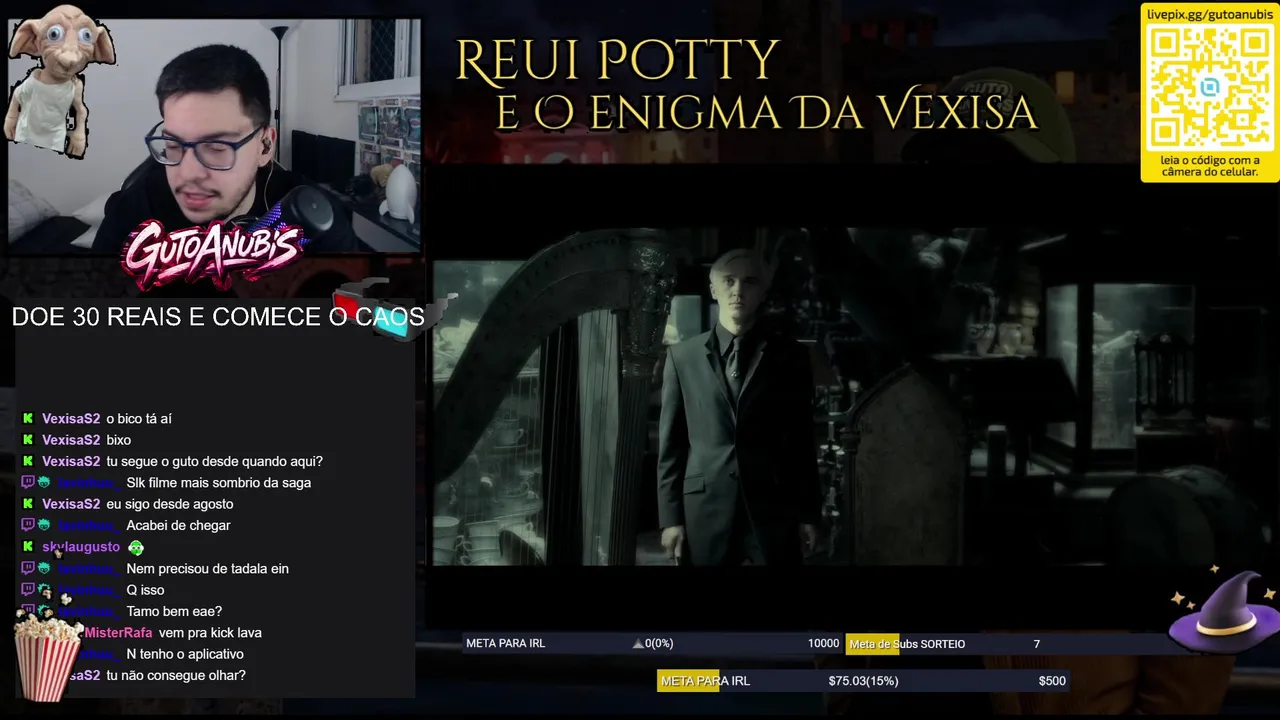This screenshot has height=720, width=1280.
Task: Click the "DOE 30 REAIS E COMECE O CAOS" banner
Action: pos(218,317)
